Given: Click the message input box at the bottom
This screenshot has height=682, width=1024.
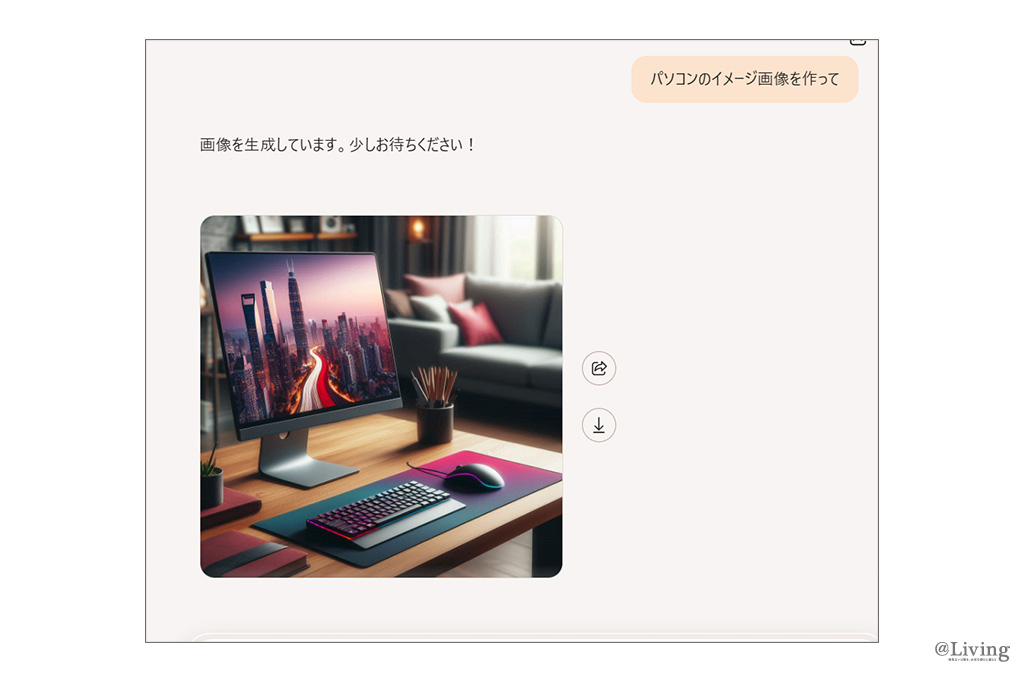Looking at the screenshot, I should [x=530, y=637].
